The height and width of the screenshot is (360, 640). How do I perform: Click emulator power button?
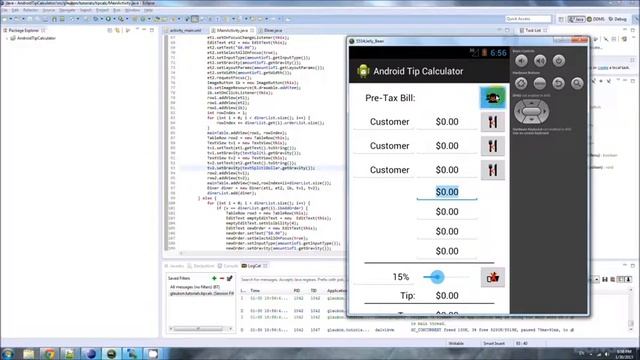[559, 61]
